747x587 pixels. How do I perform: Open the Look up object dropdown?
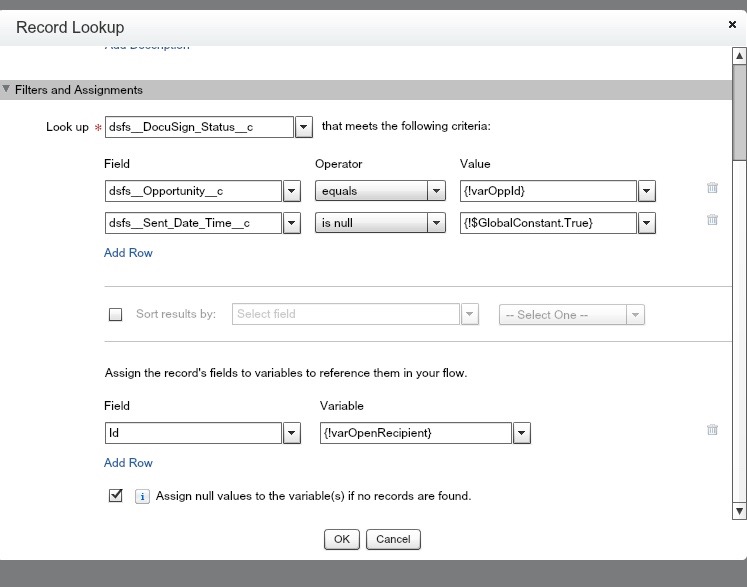[x=304, y=127]
